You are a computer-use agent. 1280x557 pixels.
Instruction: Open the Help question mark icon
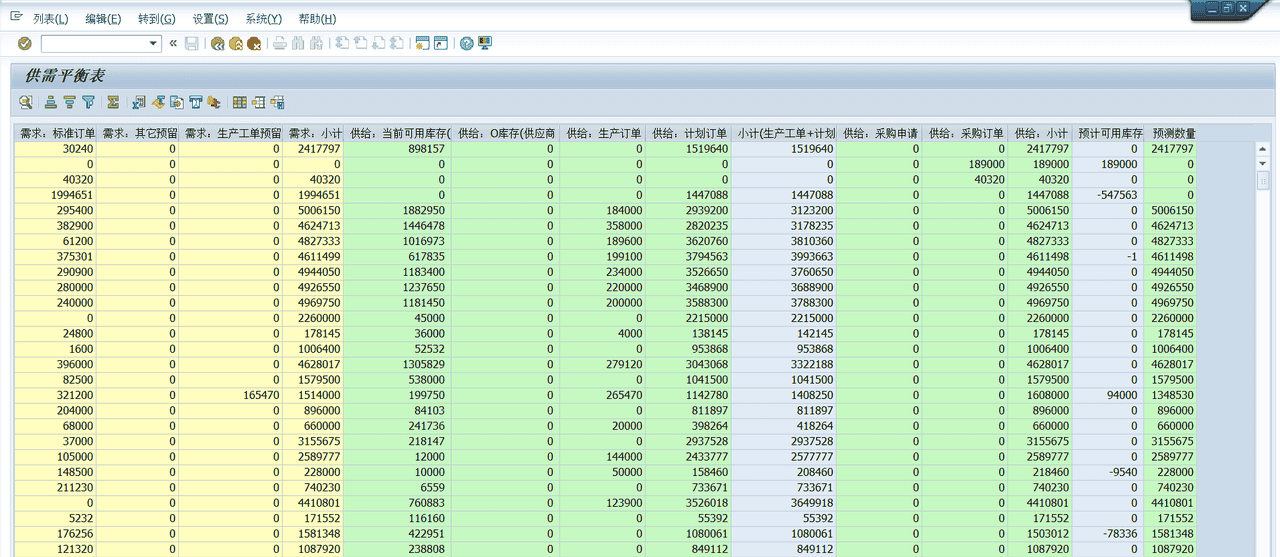click(466, 44)
